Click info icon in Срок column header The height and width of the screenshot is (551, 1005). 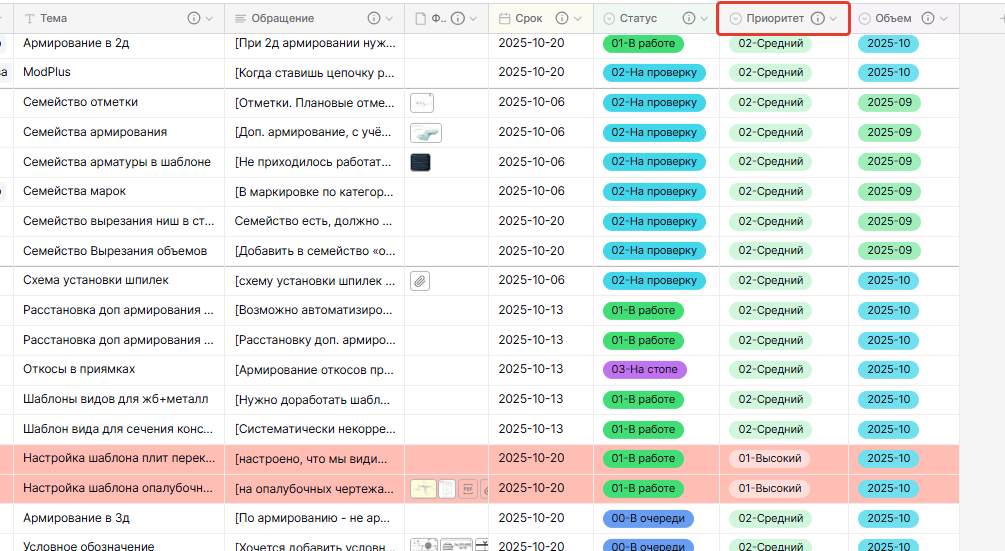tap(562, 18)
